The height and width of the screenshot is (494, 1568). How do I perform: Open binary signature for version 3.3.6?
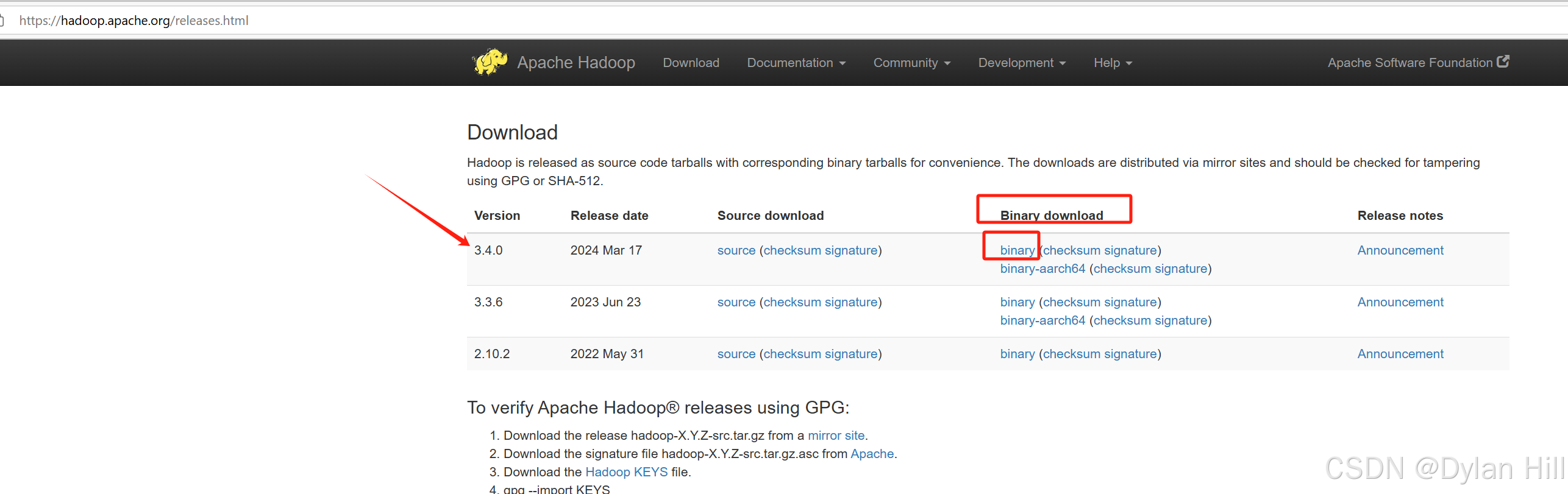tap(1130, 302)
